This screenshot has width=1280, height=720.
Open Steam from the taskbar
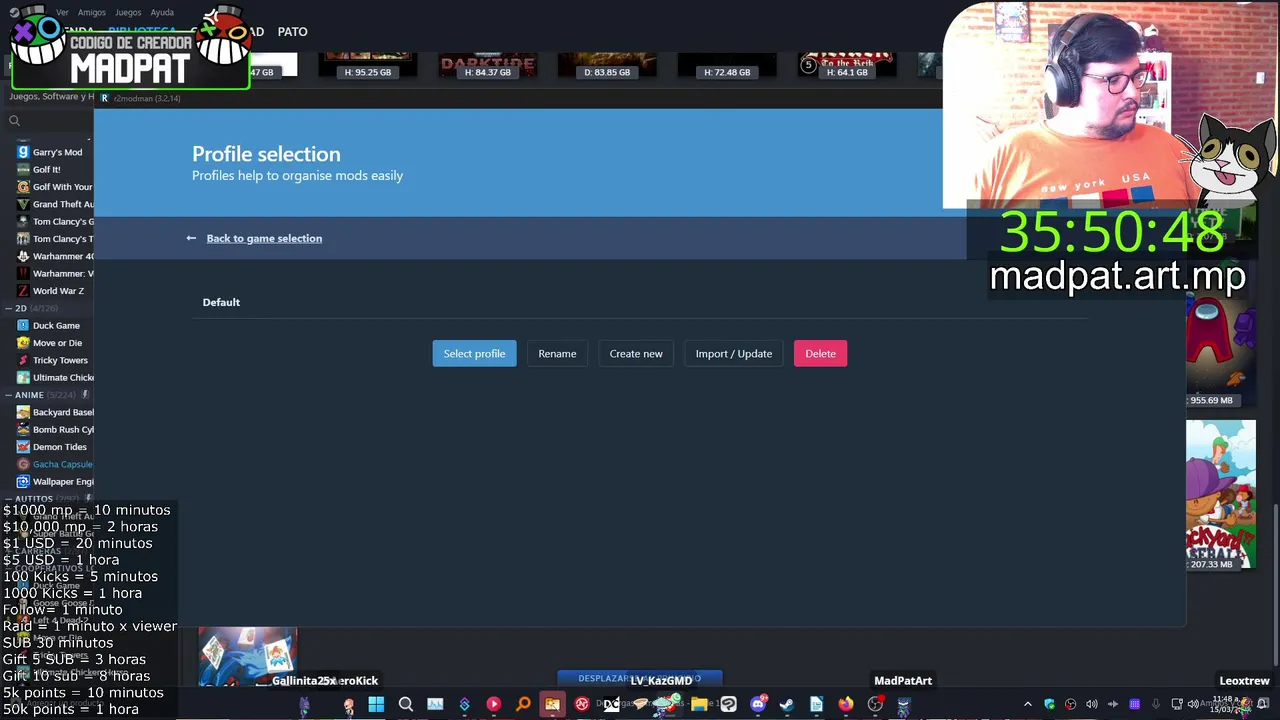click(x=787, y=704)
